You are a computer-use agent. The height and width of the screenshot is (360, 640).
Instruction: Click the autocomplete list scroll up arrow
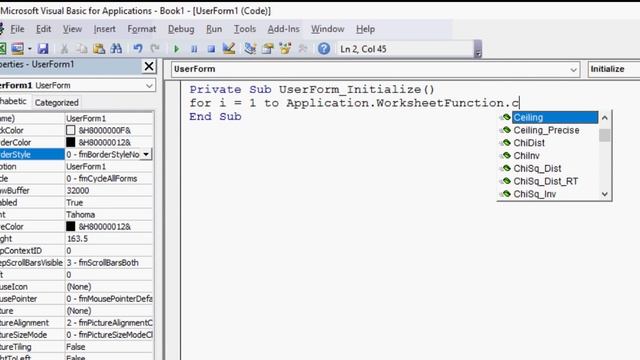coord(605,118)
